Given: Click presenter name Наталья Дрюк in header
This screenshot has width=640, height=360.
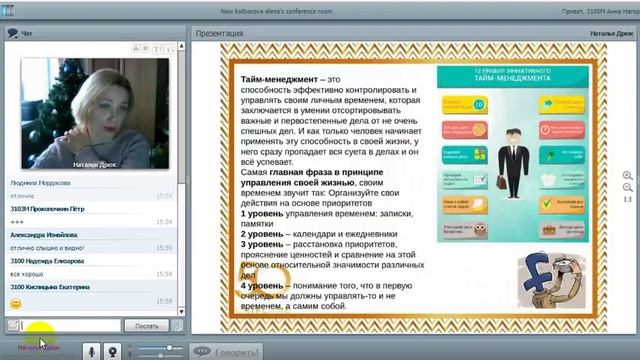Looking at the screenshot, I should click(611, 33).
